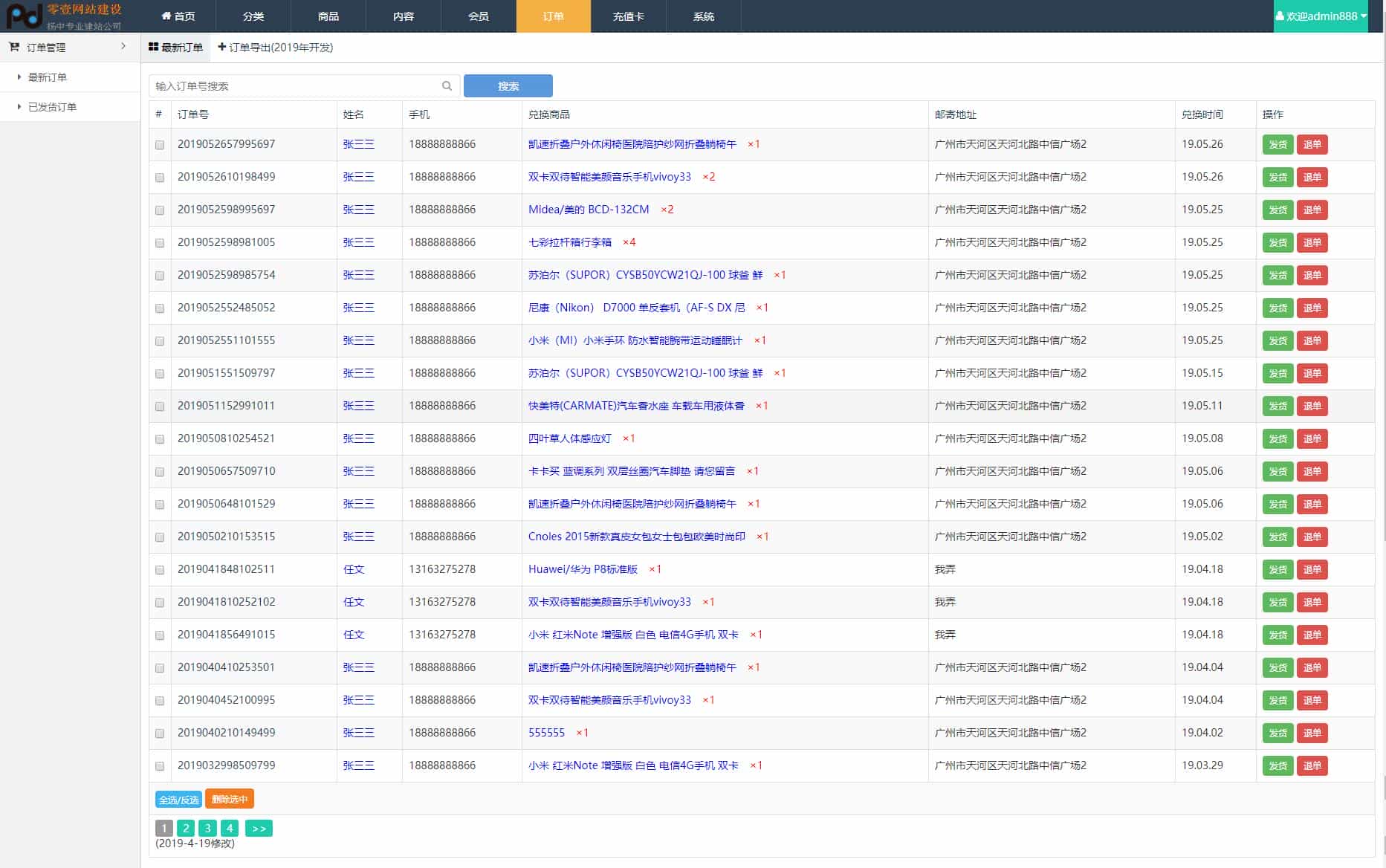Open the 订单 menu
This screenshot has height=868, width=1386.
(554, 16)
